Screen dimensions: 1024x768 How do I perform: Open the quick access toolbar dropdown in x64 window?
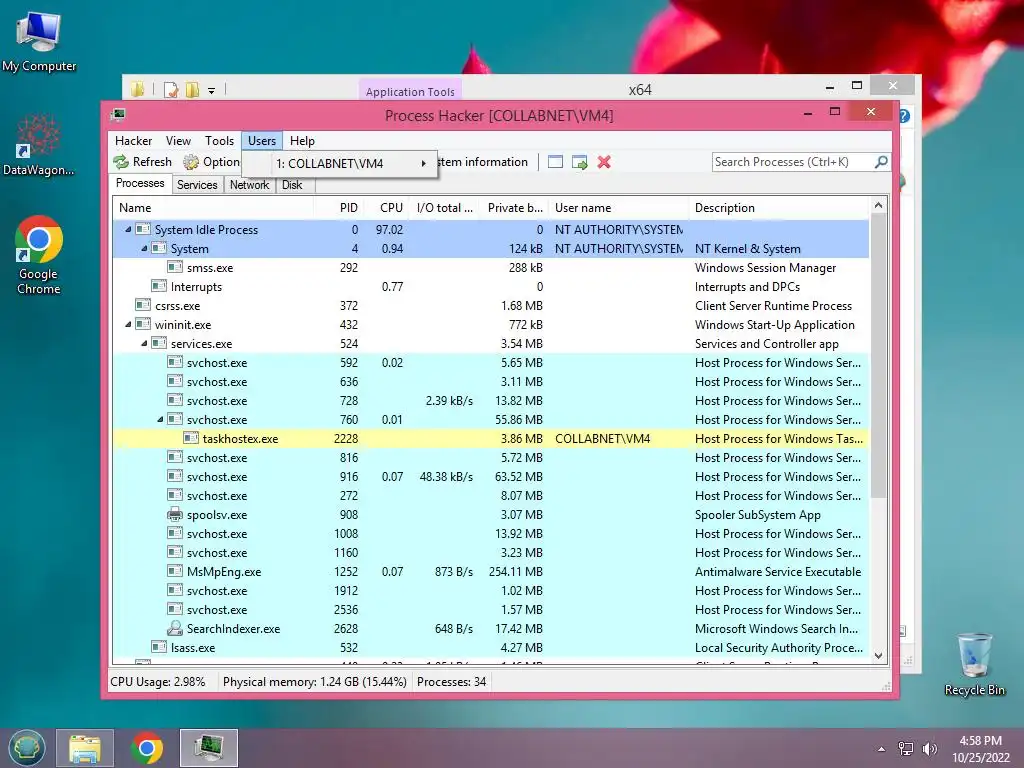pos(212,91)
